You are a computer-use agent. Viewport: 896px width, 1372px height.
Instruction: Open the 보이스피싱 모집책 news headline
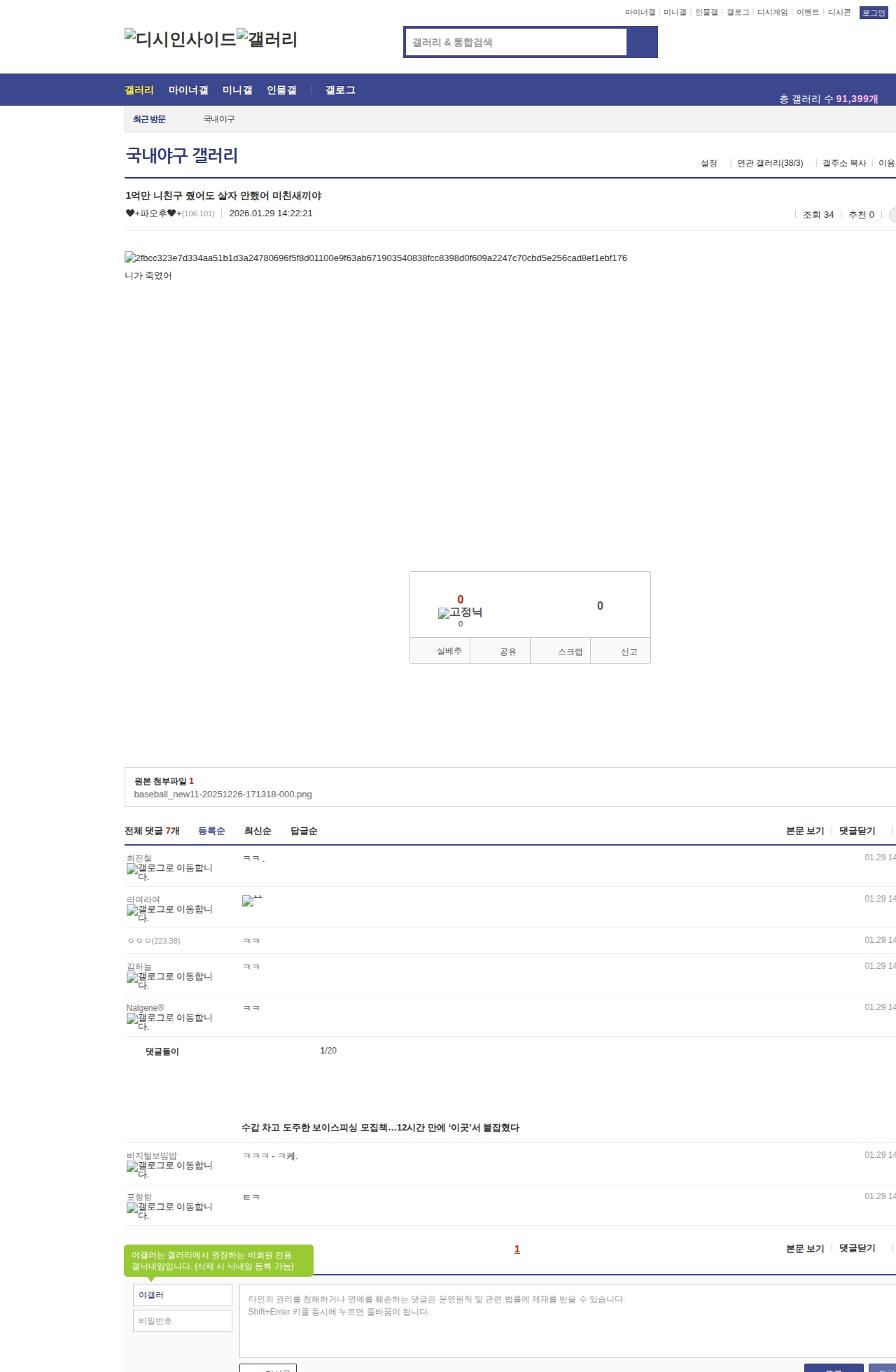click(380, 1128)
